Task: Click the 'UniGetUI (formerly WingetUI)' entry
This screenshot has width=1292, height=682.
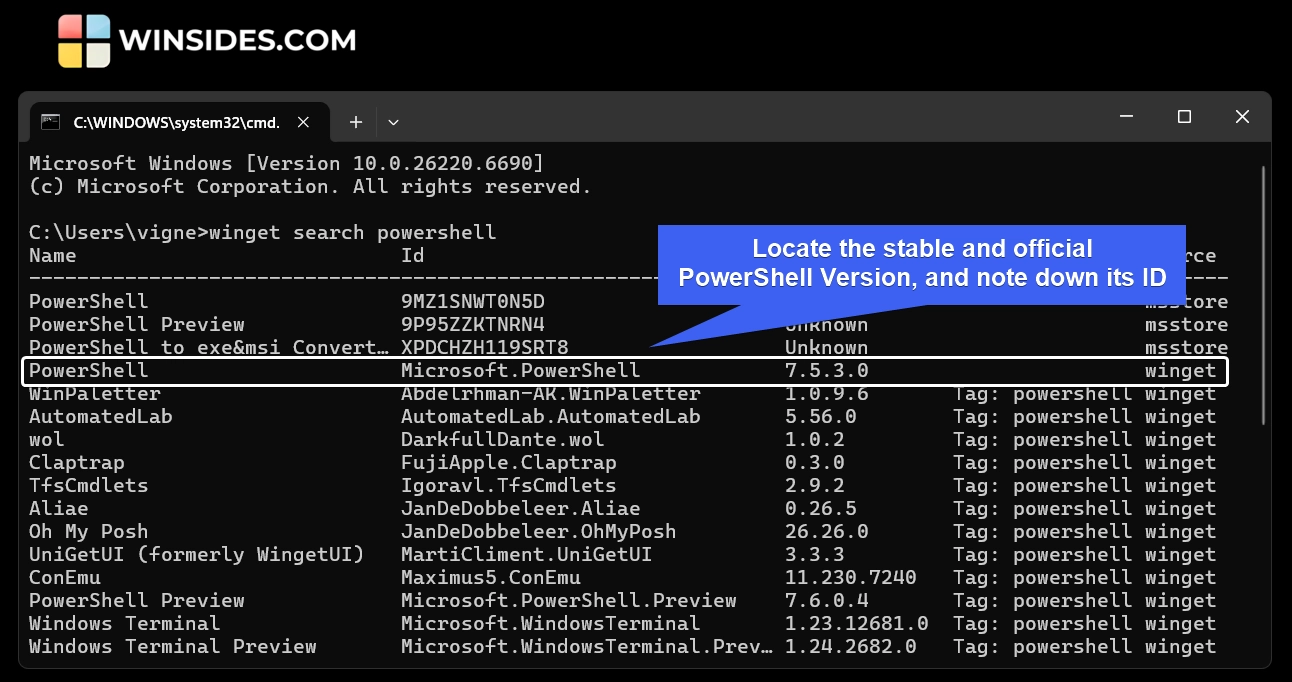Action: pos(196,555)
